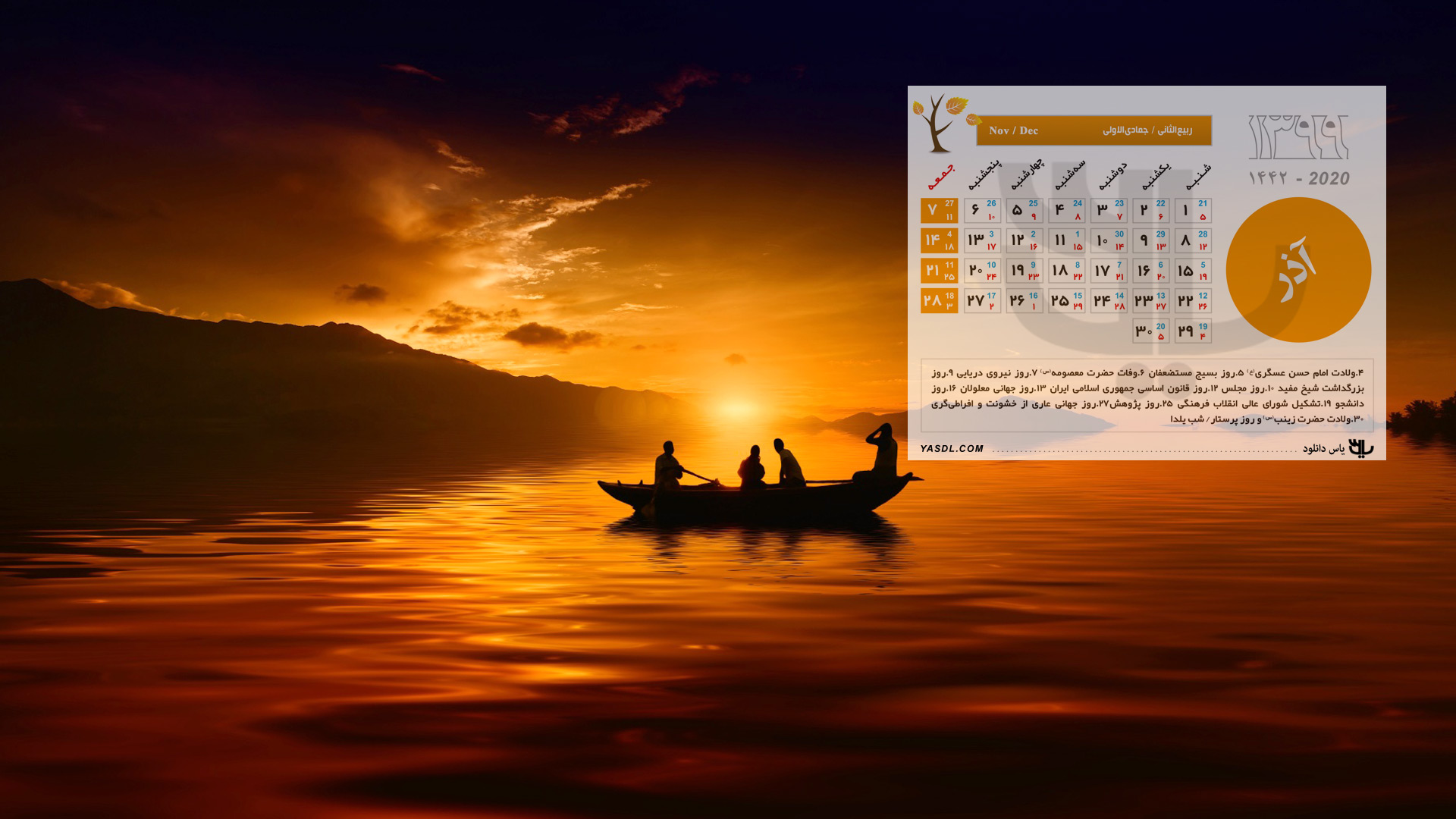The height and width of the screenshot is (819, 1456).
Task: Click the event "بزرگداشت شیخ مفید"
Action: point(1321,388)
